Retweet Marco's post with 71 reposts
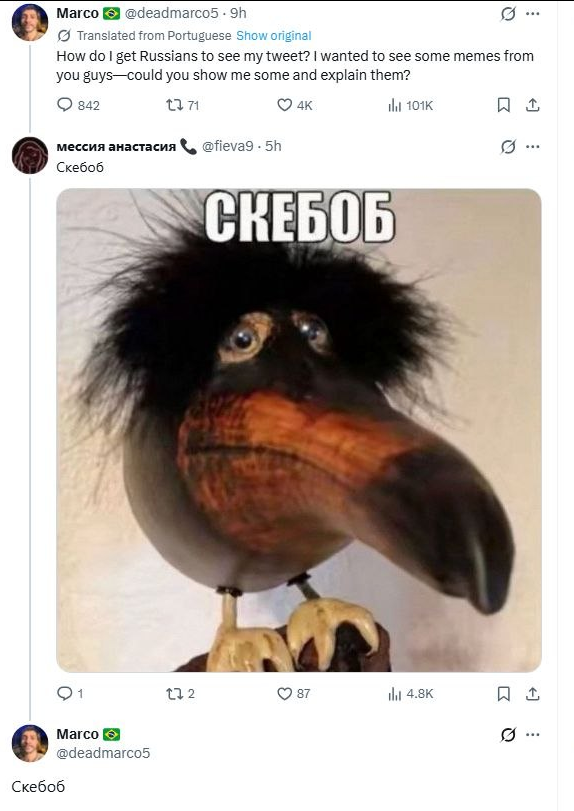Image resolution: width=574 pixels, height=811 pixels. point(182,105)
